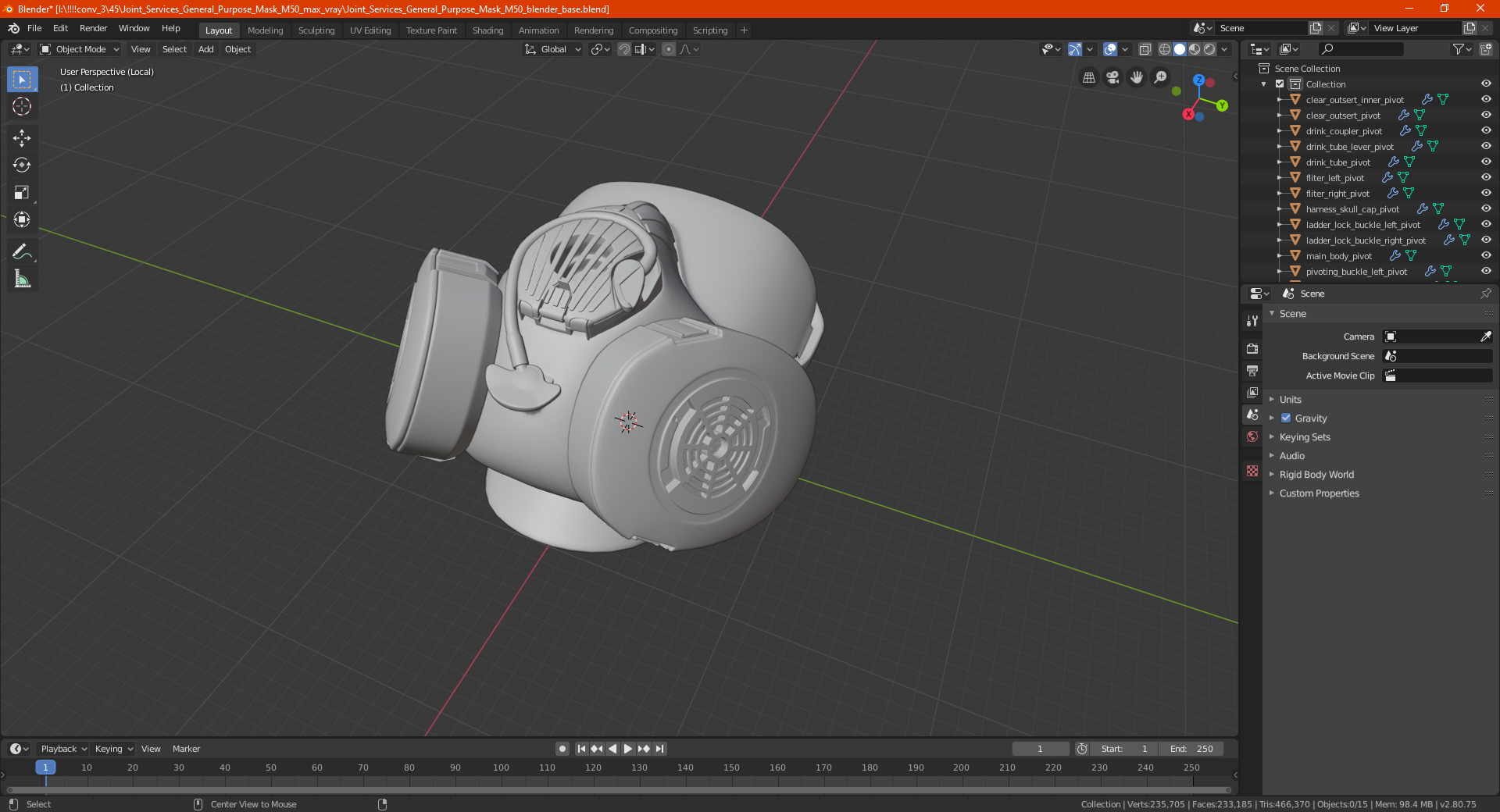
Task: Expand the Audio panel
Action: pos(1291,456)
